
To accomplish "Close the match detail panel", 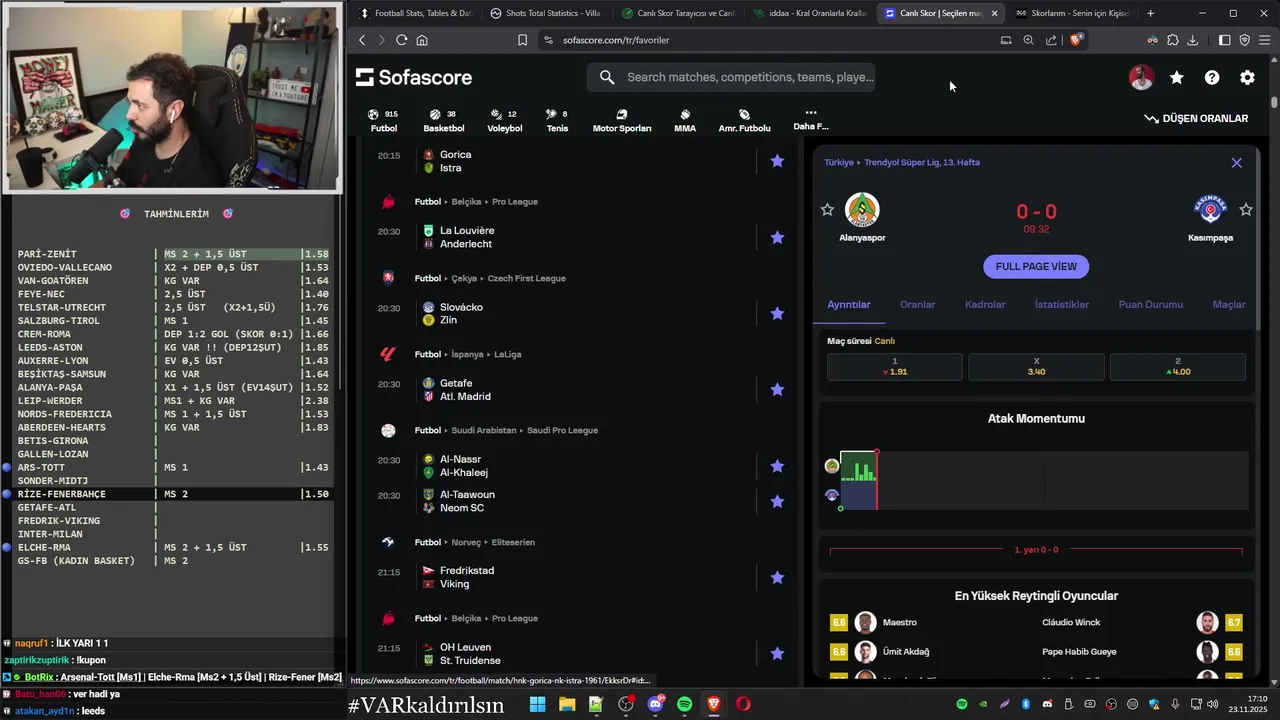I will click(1236, 162).
